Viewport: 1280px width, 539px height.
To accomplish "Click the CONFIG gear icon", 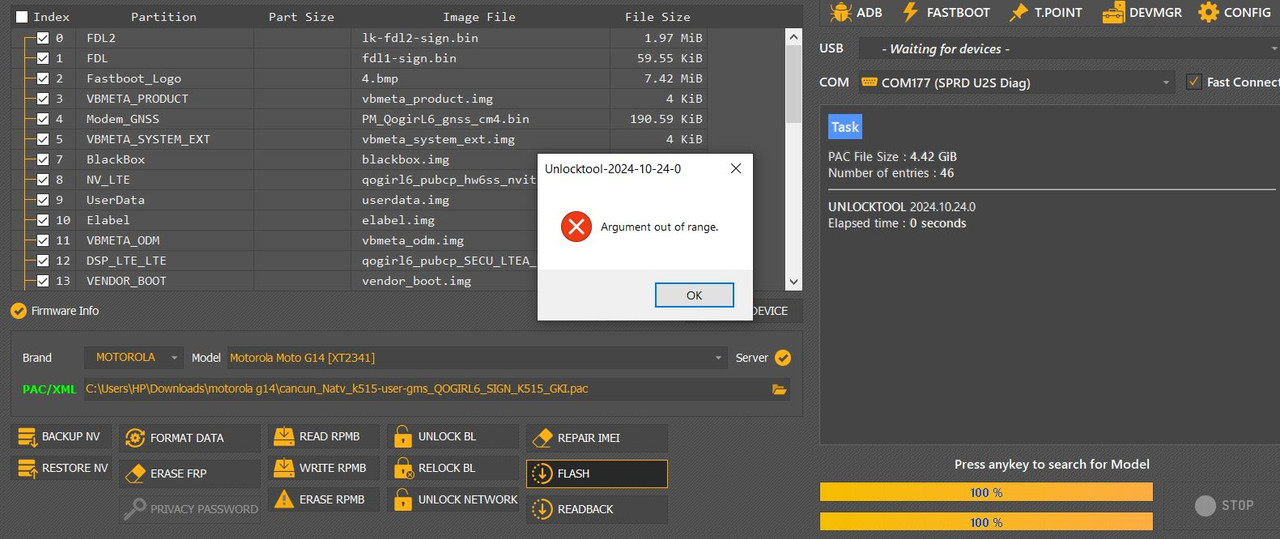I will click(1208, 12).
